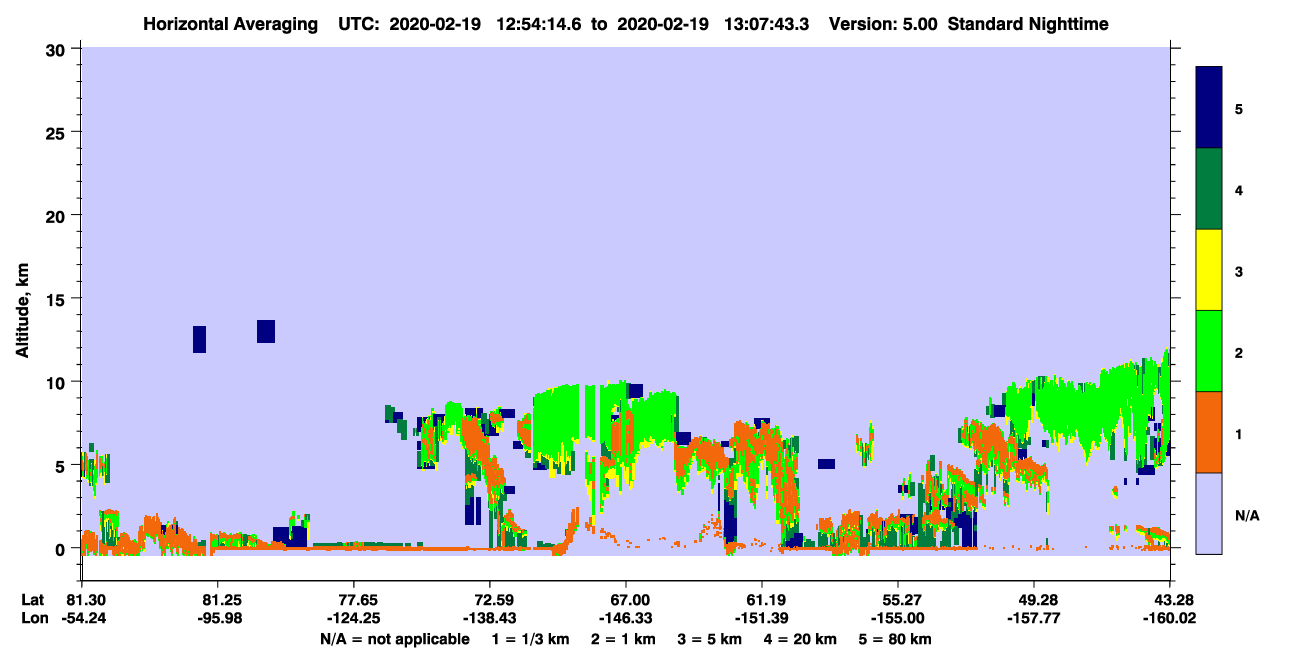This screenshot has height=667, width=1300.
Task: Click the bright green colorbar segment labeled 2
Action: 1209,351
